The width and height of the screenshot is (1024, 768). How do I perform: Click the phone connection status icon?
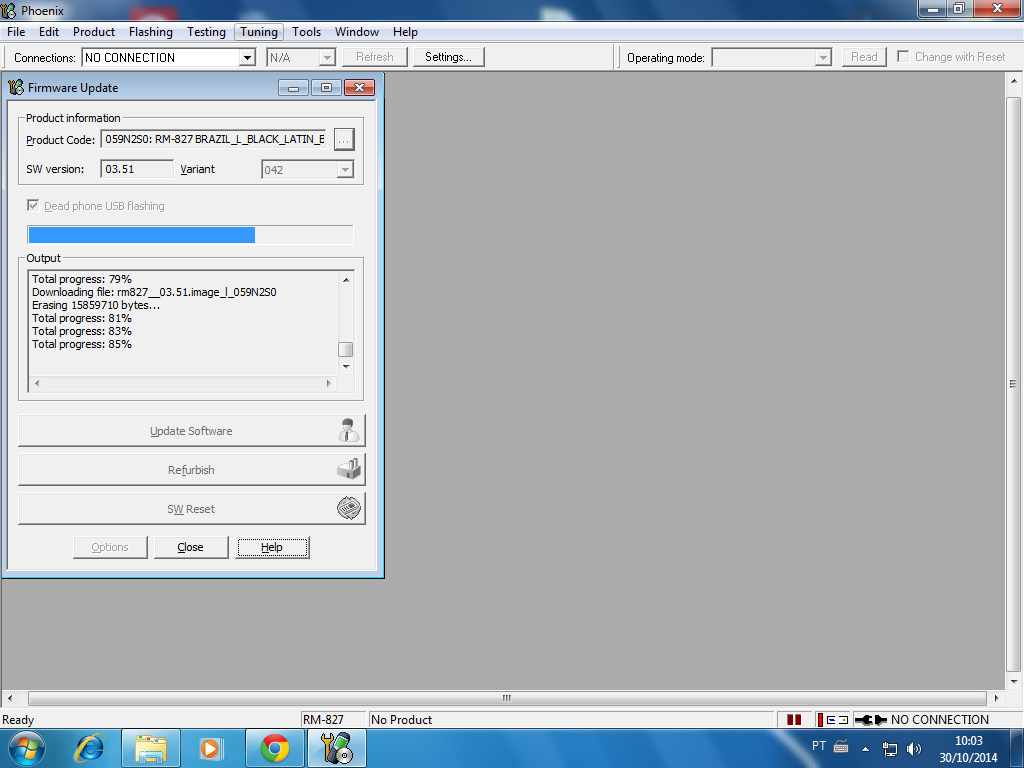pos(833,720)
